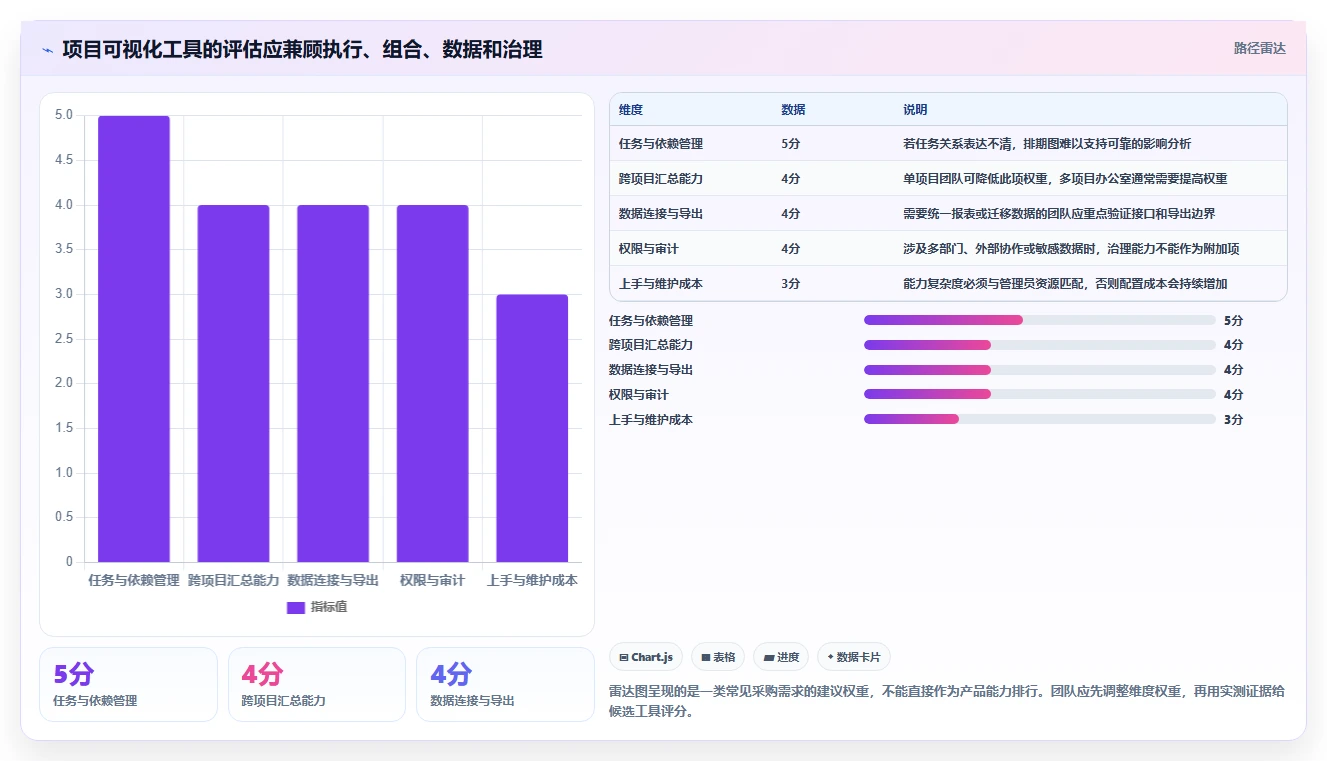Select the 进度 chip
Viewport: 1327px width, 761px height.
click(781, 657)
